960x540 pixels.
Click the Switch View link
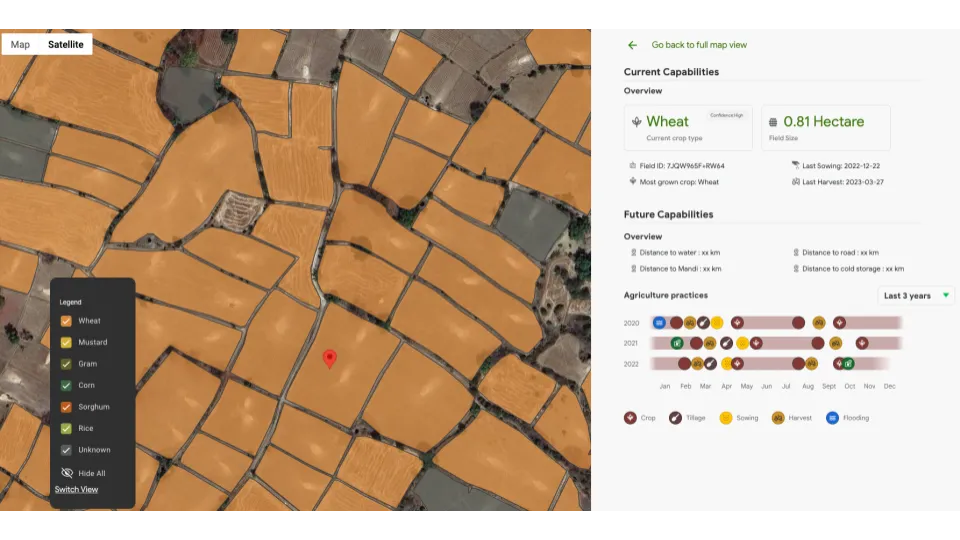(x=76, y=490)
